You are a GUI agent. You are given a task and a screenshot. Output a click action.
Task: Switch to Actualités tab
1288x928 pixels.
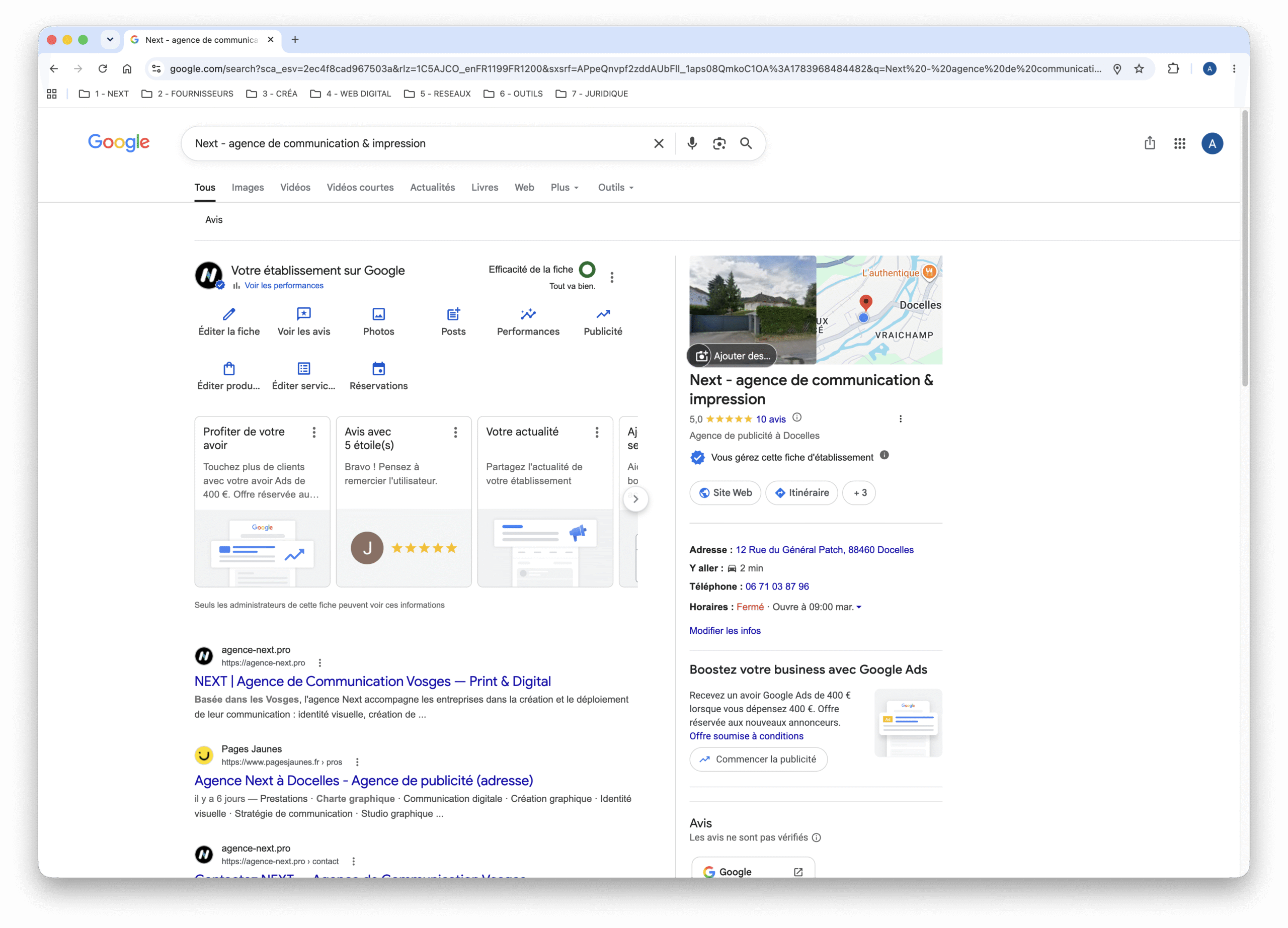(432, 187)
